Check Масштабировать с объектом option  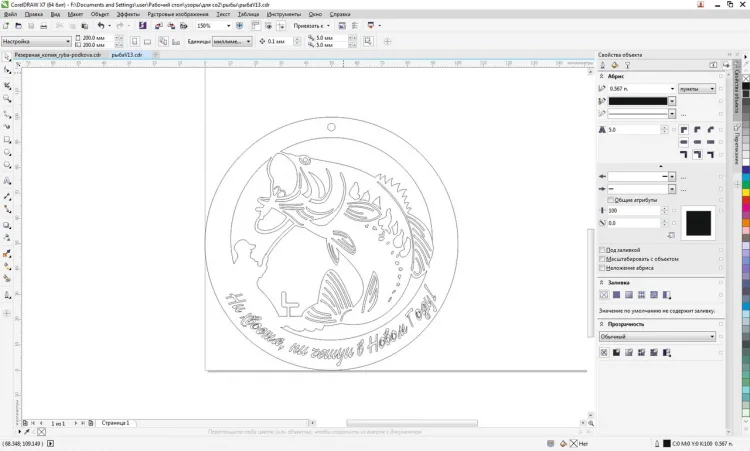pyautogui.click(x=602, y=259)
